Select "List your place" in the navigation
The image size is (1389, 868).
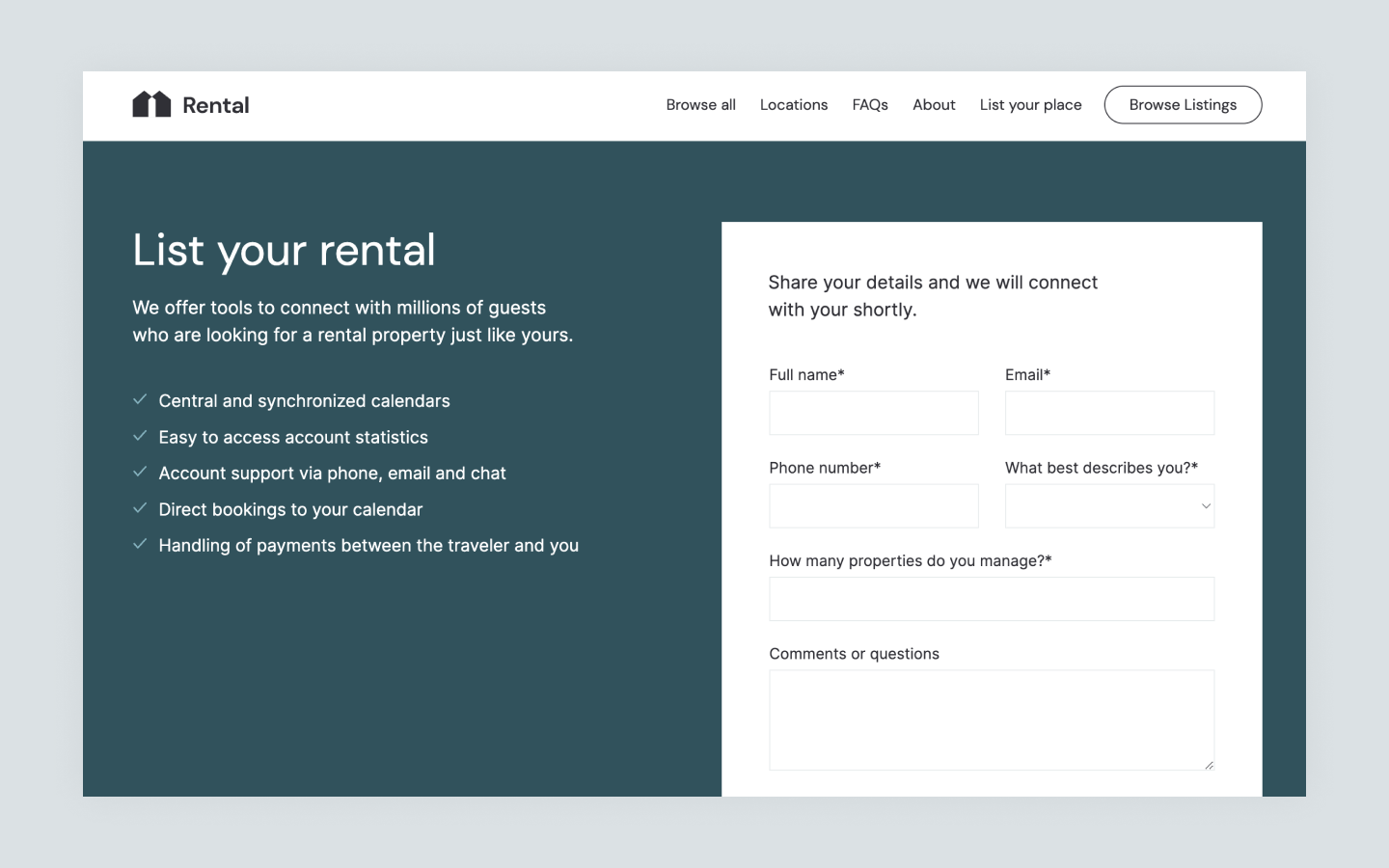tap(1030, 104)
